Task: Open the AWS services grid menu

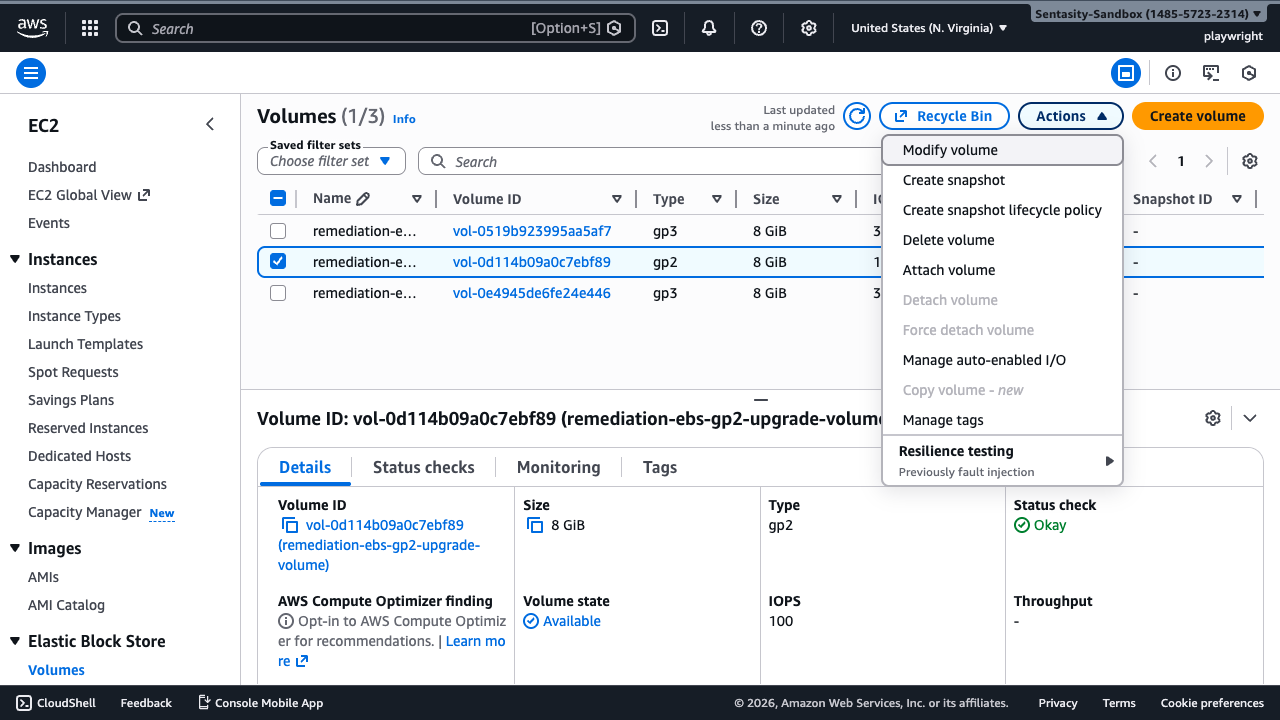Action: pos(90,28)
